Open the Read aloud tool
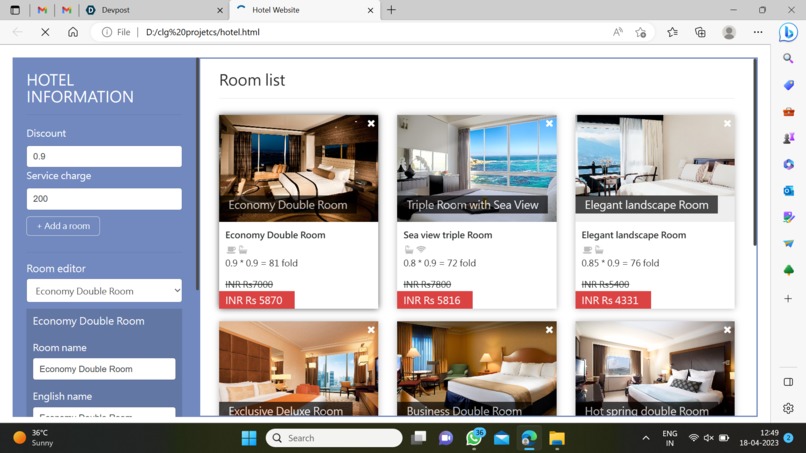806x453 pixels. (617, 32)
